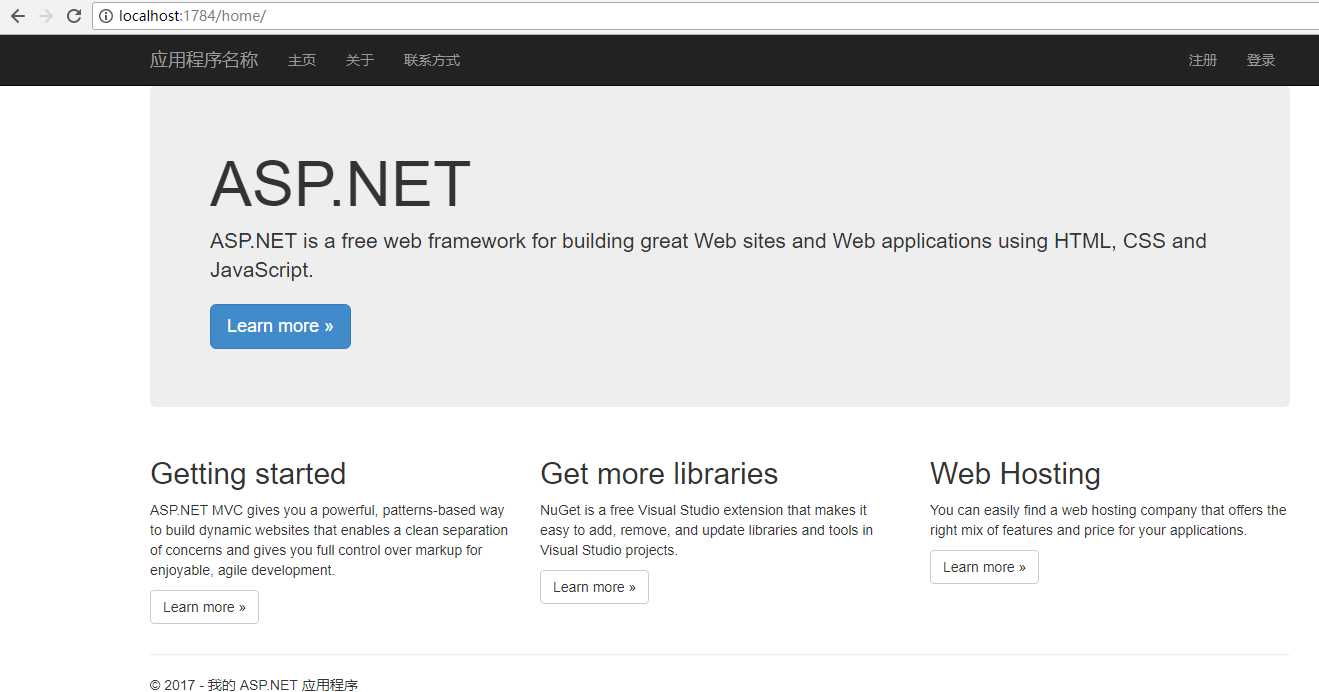1319x692 pixels.
Task: Click Learn more under Get more libraries
Action: point(594,587)
